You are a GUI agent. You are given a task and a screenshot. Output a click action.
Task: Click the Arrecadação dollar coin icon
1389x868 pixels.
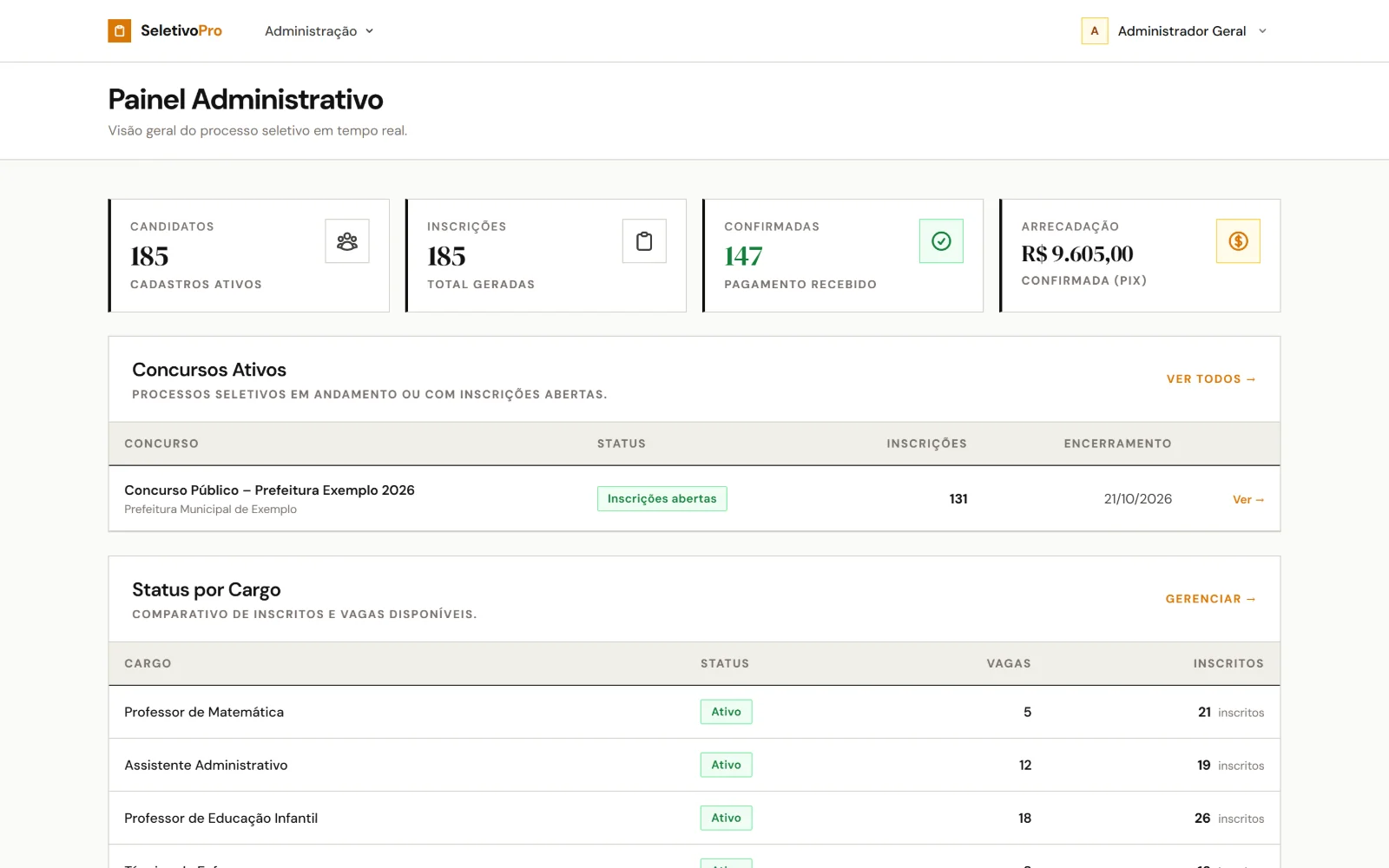[x=1238, y=241]
